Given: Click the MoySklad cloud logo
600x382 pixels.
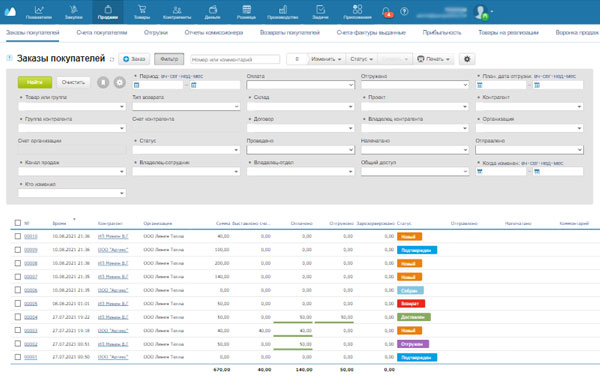Looking at the screenshot, I should pyautogui.click(x=10, y=11).
